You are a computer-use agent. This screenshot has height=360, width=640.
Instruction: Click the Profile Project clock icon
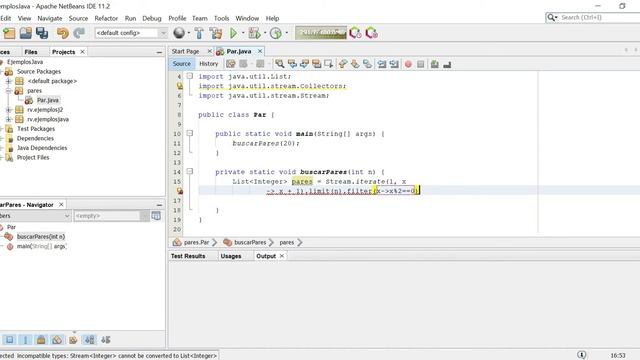point(276,33)
